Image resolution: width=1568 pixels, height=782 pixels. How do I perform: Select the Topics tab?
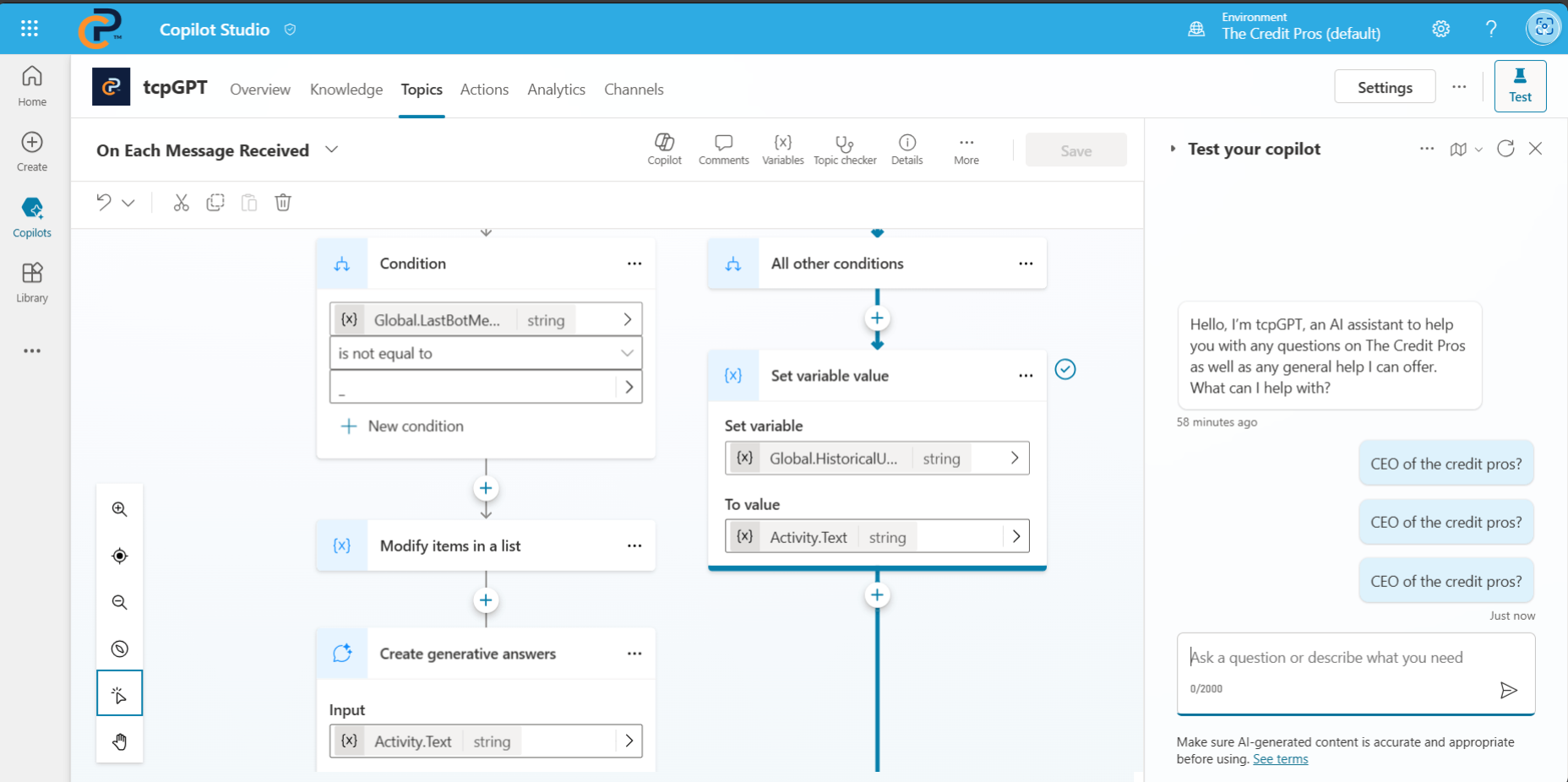[x=422, y=90]
